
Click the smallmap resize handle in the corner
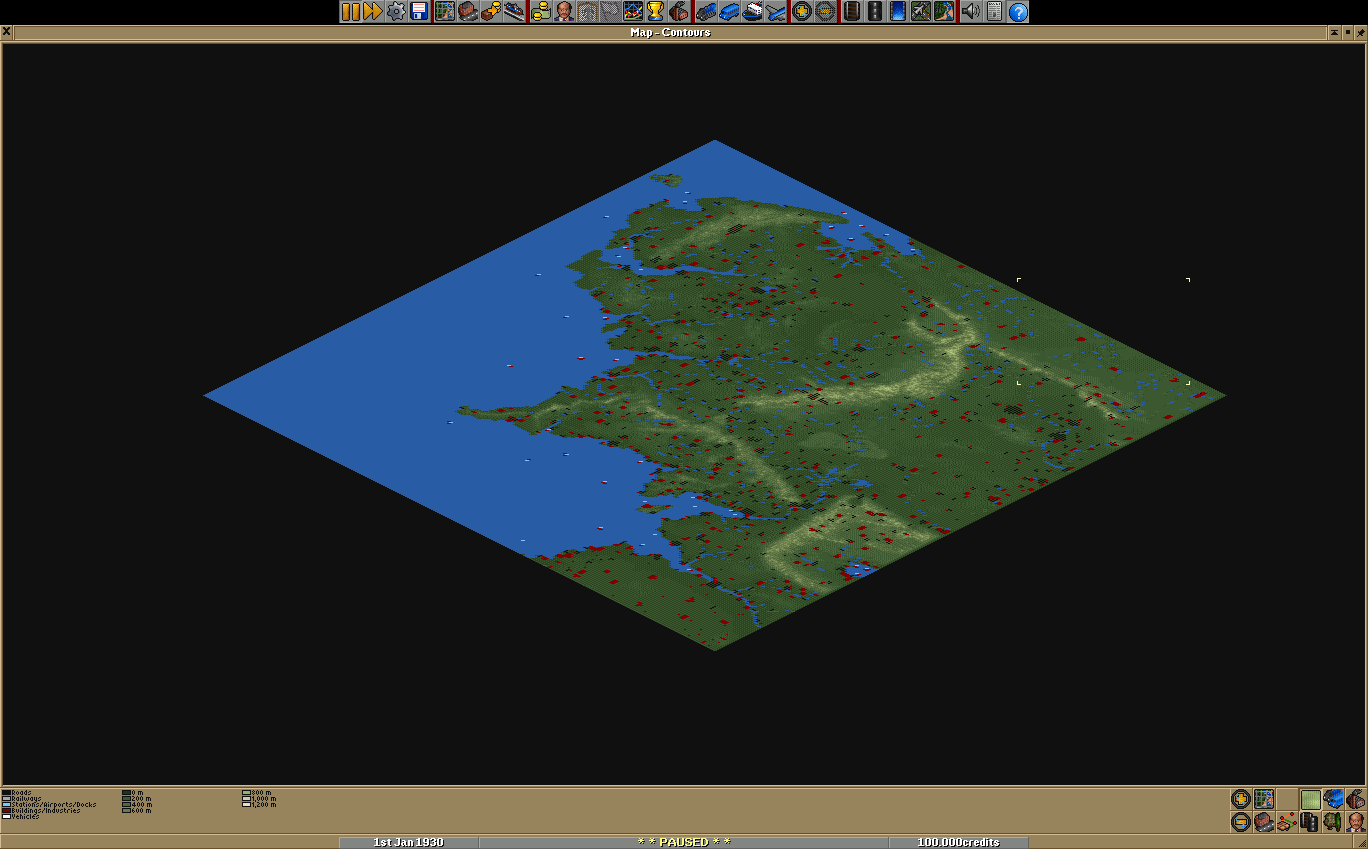tap(1361, 840)
